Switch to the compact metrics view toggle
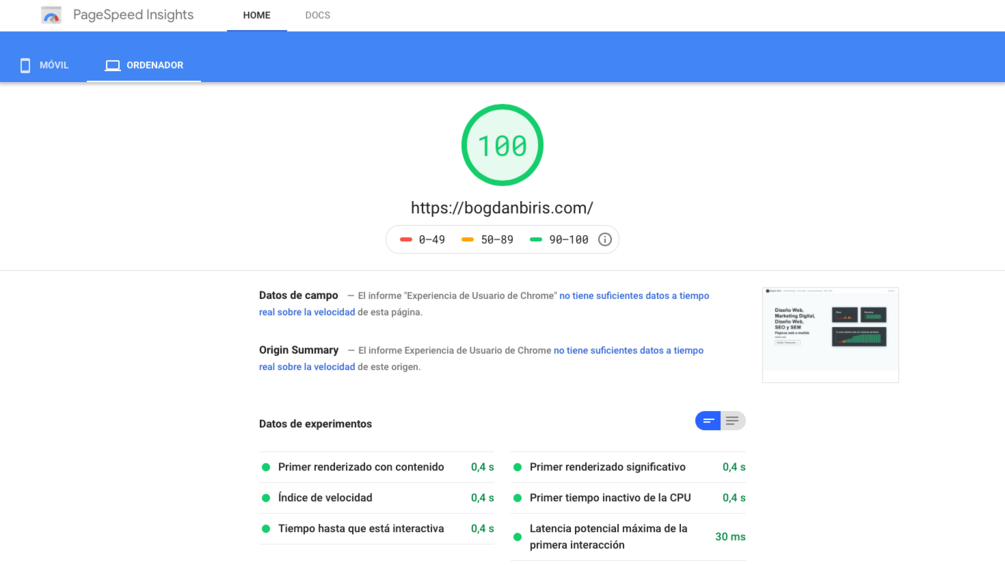 pyautogui.click(x=708, y=421)
